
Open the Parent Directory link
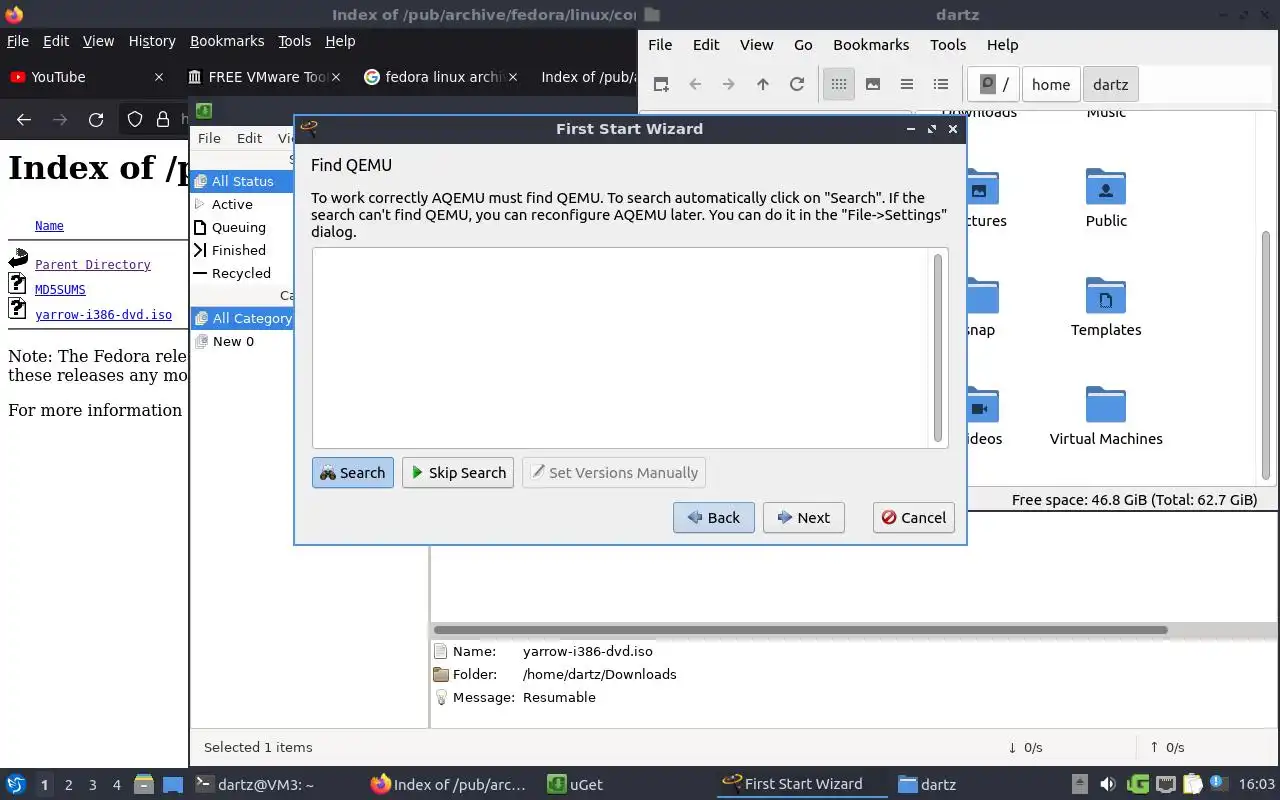click(x=93, y=265)
